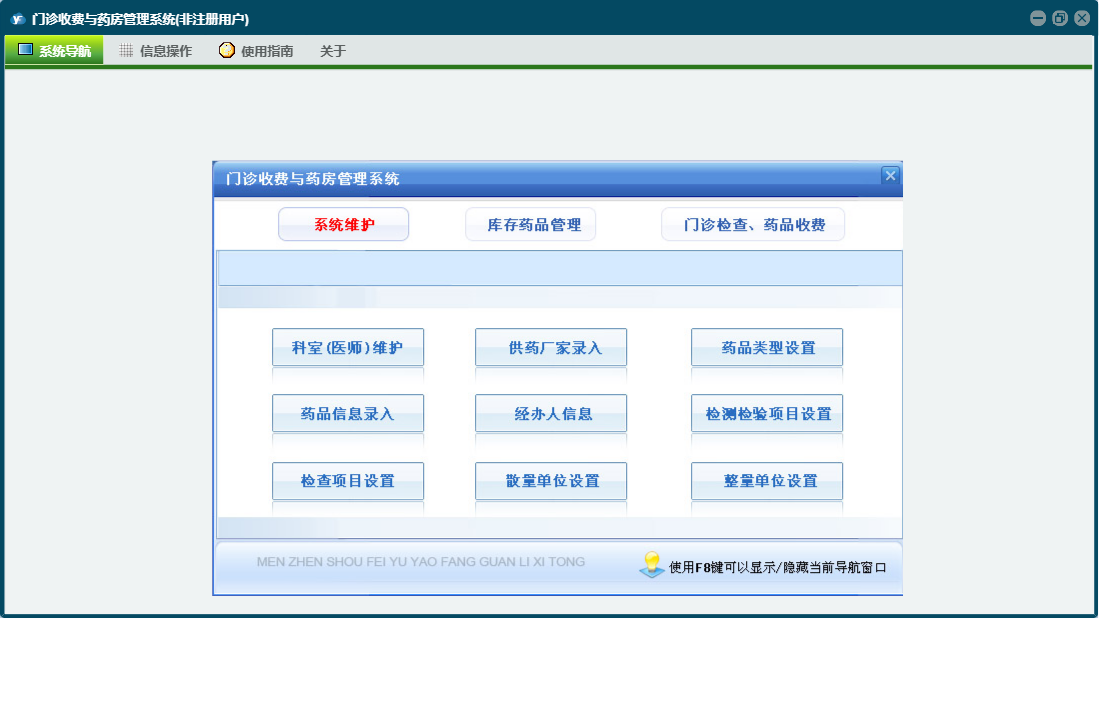Open 散量单位设置

pos(551,481)
